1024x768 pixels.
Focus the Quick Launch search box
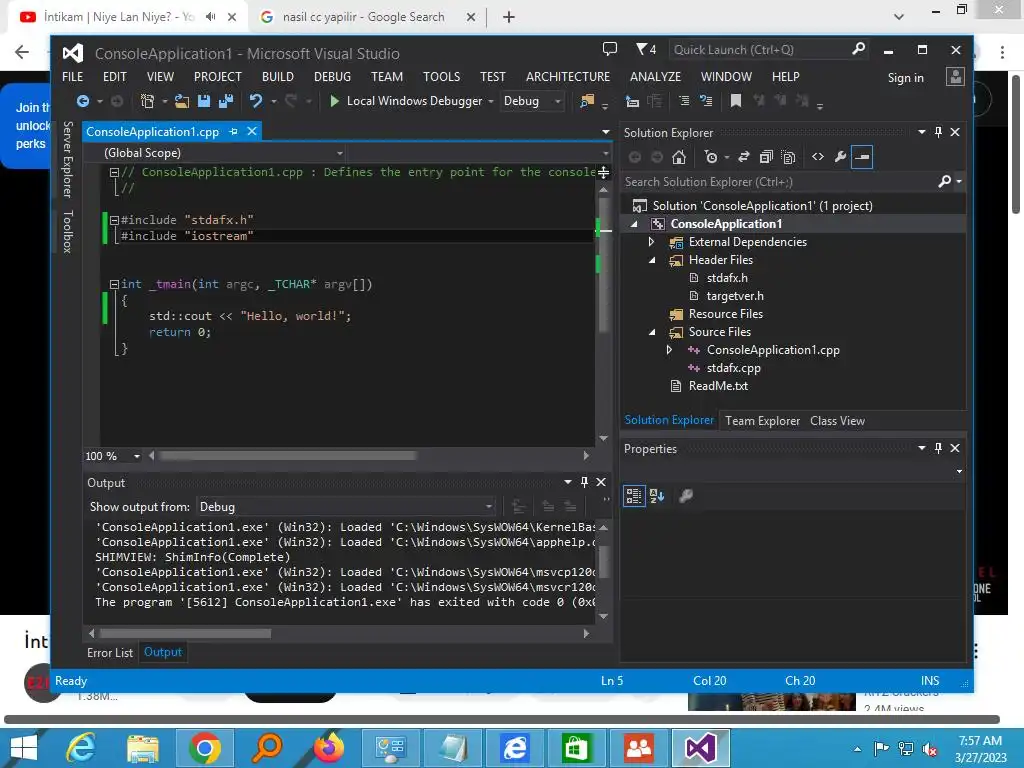(759, 50)
